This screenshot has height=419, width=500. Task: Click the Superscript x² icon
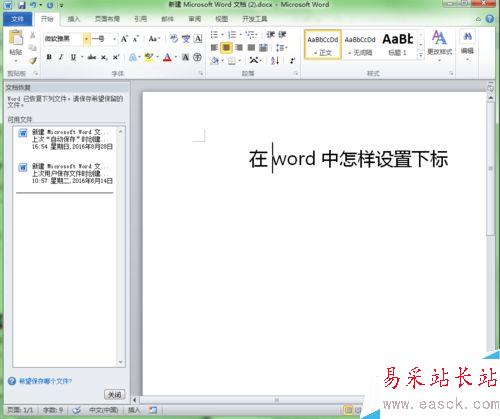[116, 57]
